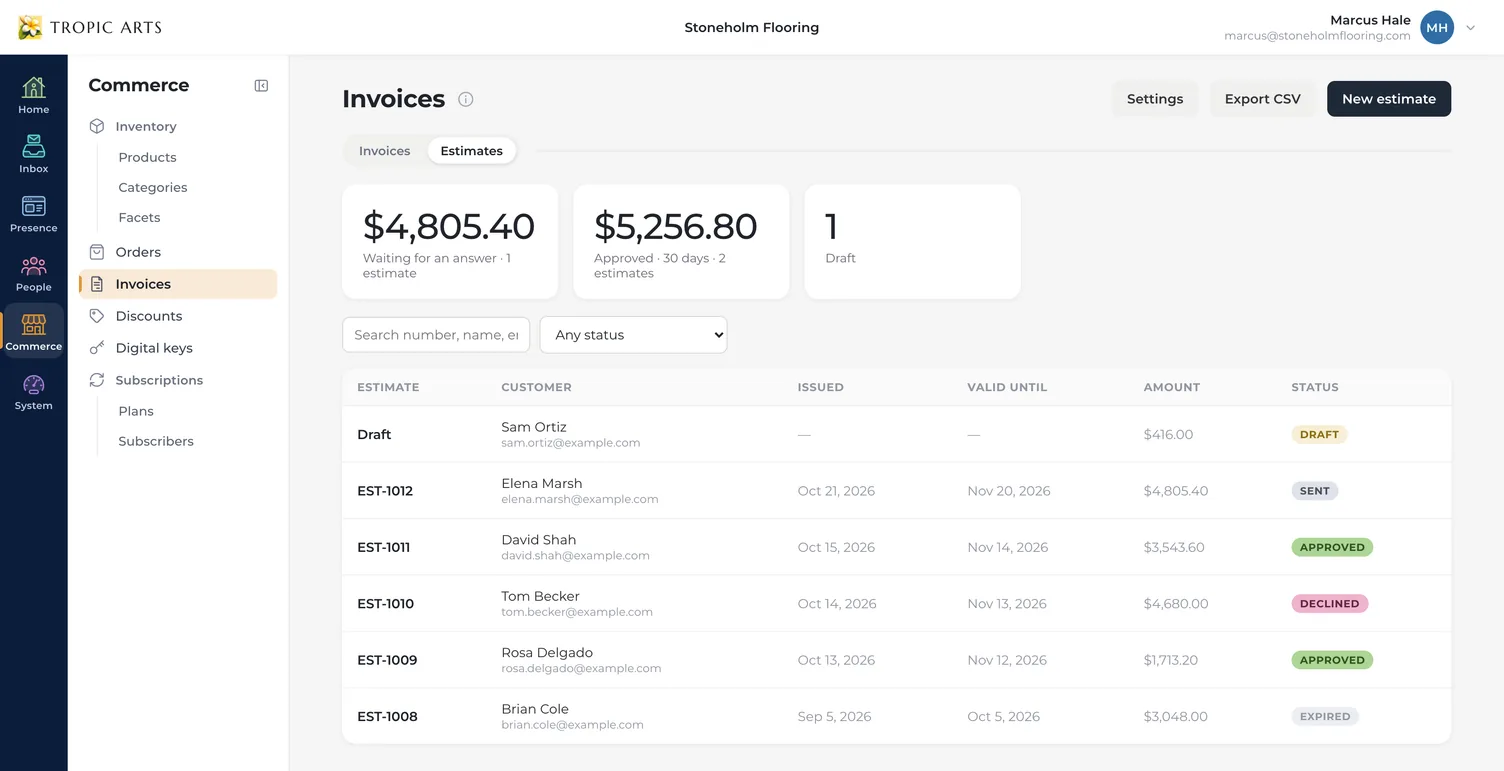
Task: Select the Estimates tab
Action: point(471,151)
